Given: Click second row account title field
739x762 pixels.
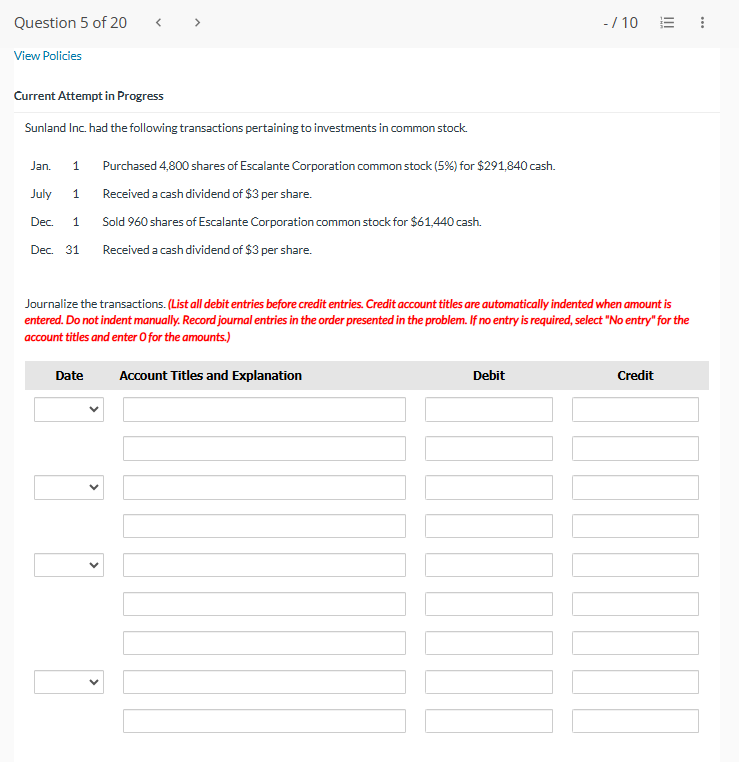Looking at the screenshot, I should (264, 448).
